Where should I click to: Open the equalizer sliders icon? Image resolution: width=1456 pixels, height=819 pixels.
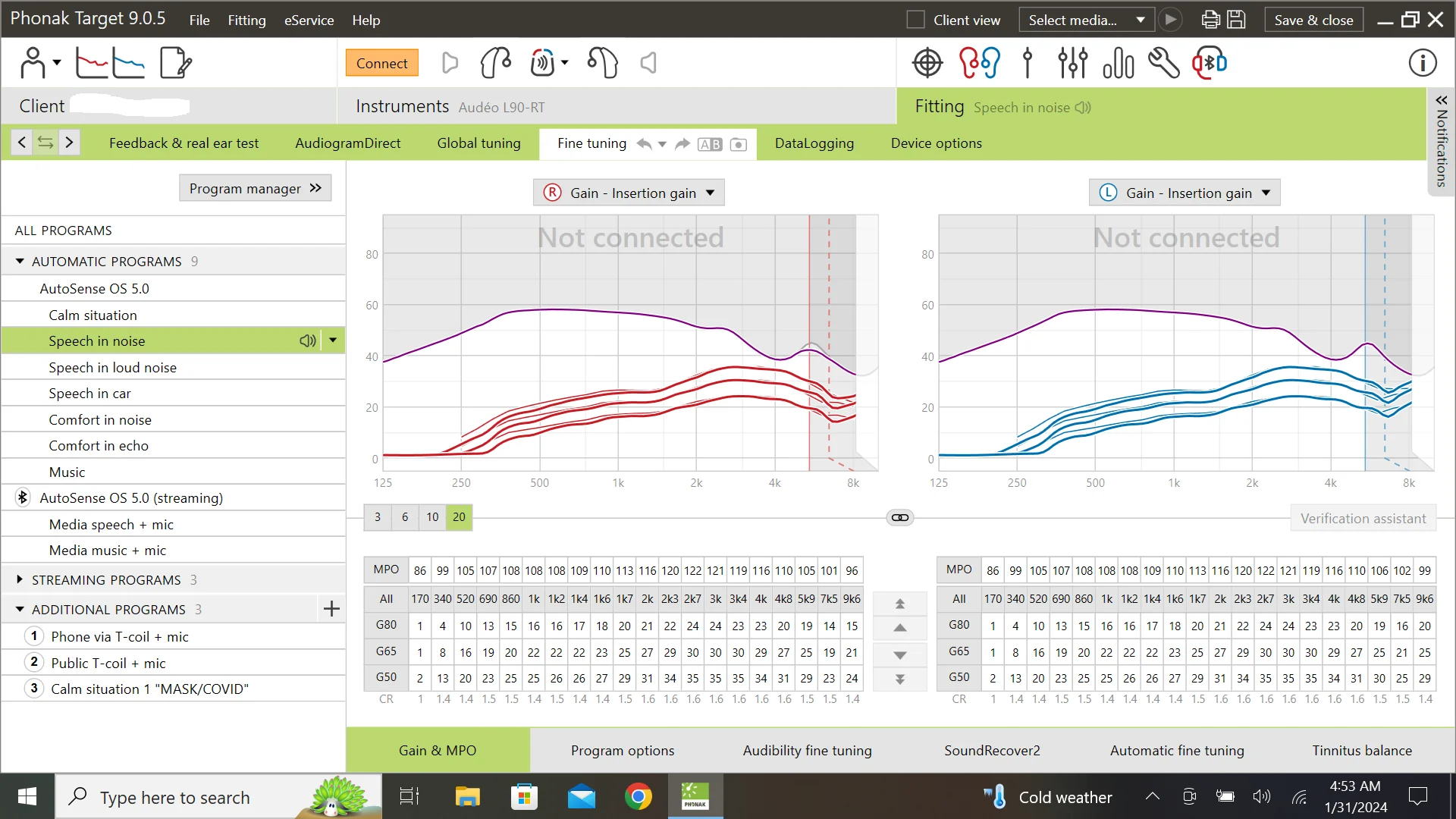pos(1073,63)
